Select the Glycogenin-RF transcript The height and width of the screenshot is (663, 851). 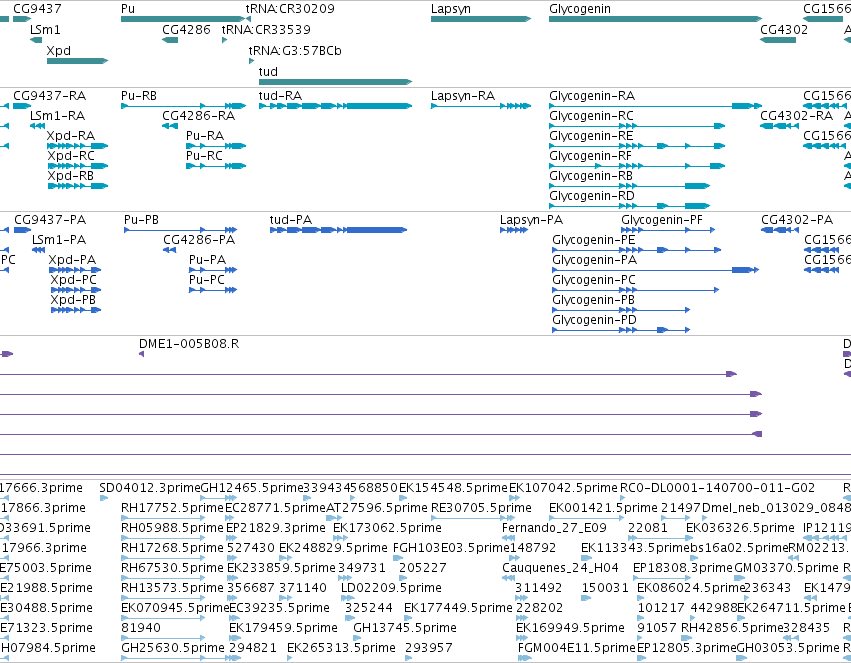(x=637, y=166)
